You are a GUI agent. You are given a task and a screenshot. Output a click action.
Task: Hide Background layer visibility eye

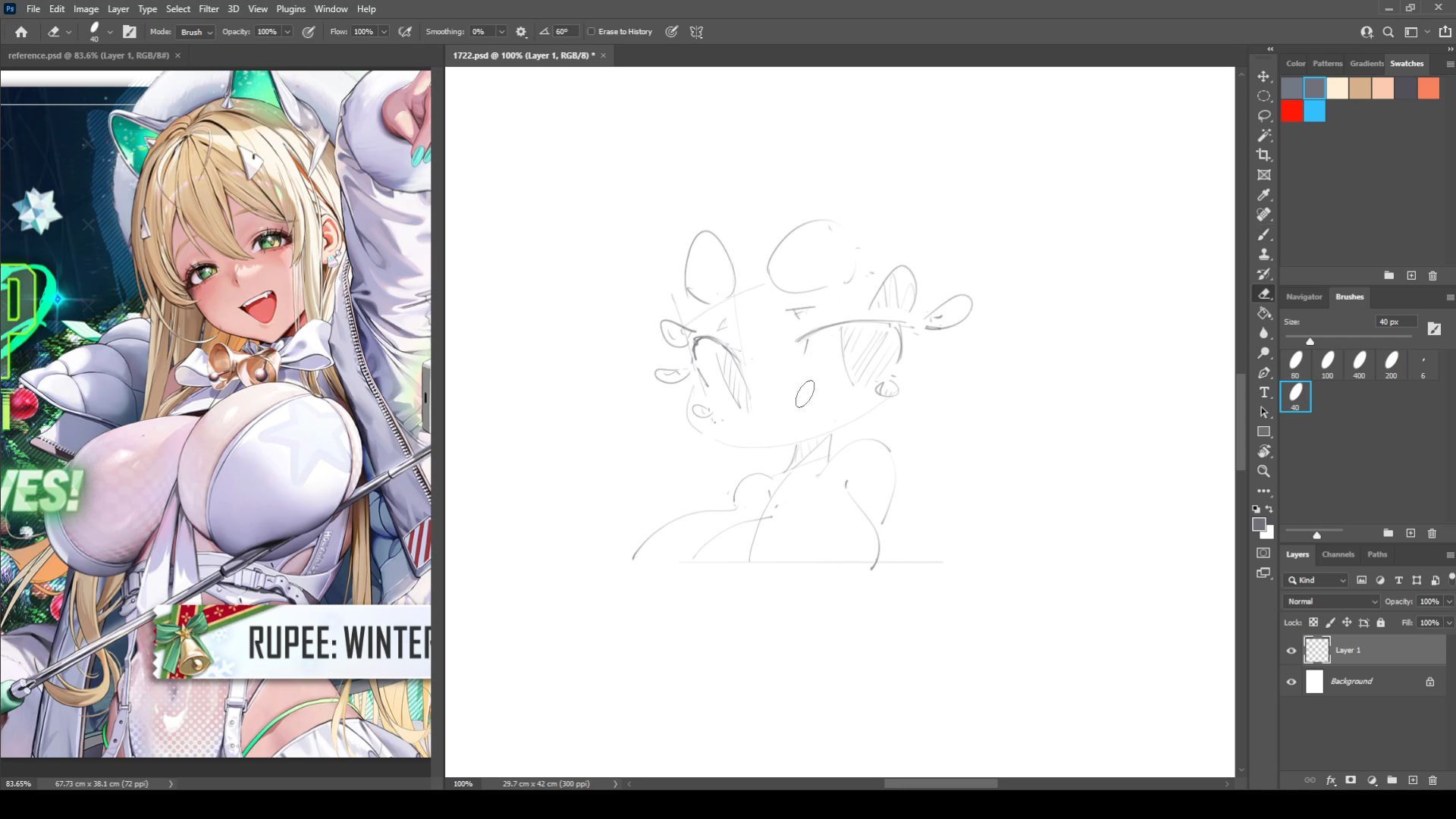(x=1291, y=682)
